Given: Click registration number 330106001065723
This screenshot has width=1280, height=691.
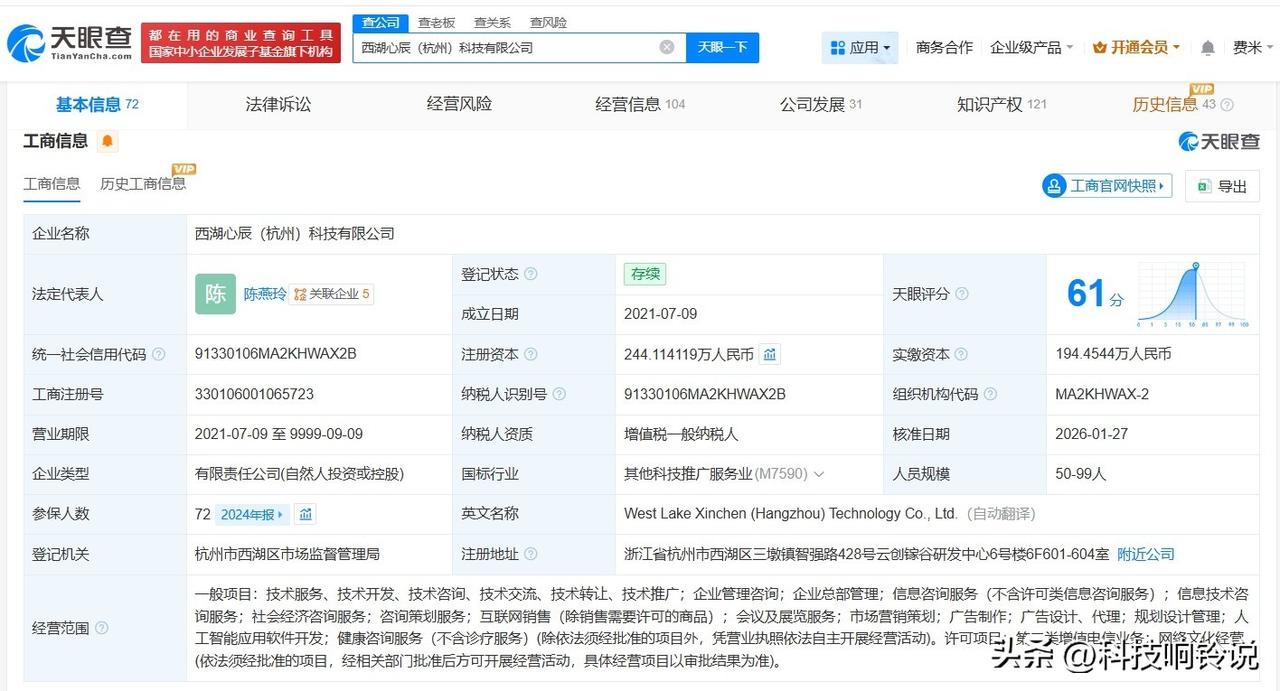Looking at the screenshot, I should click(x=254, y=394).
